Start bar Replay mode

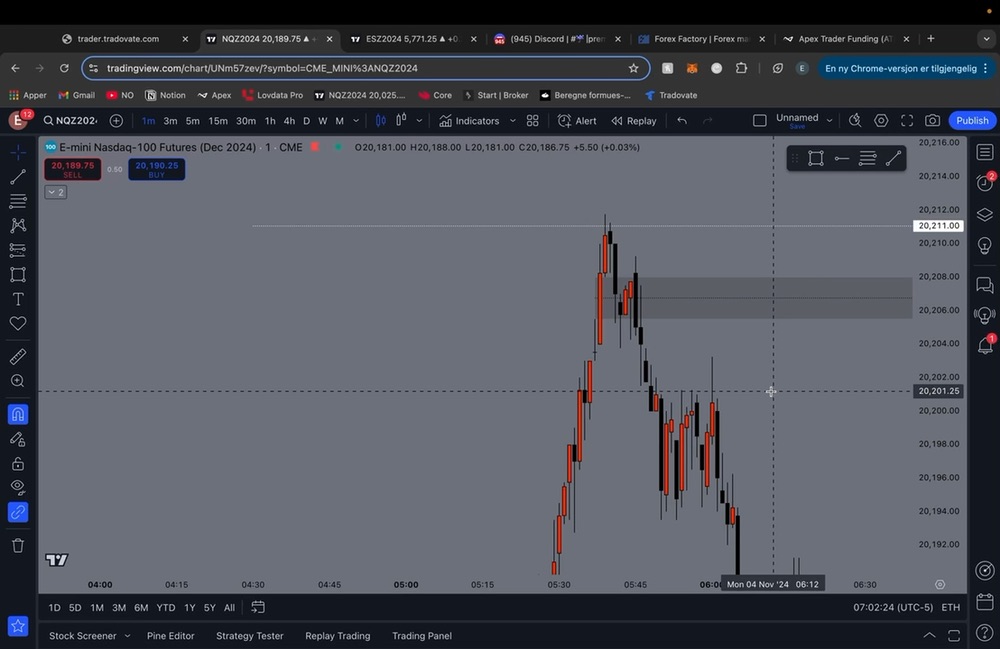[x=634, y=120]
